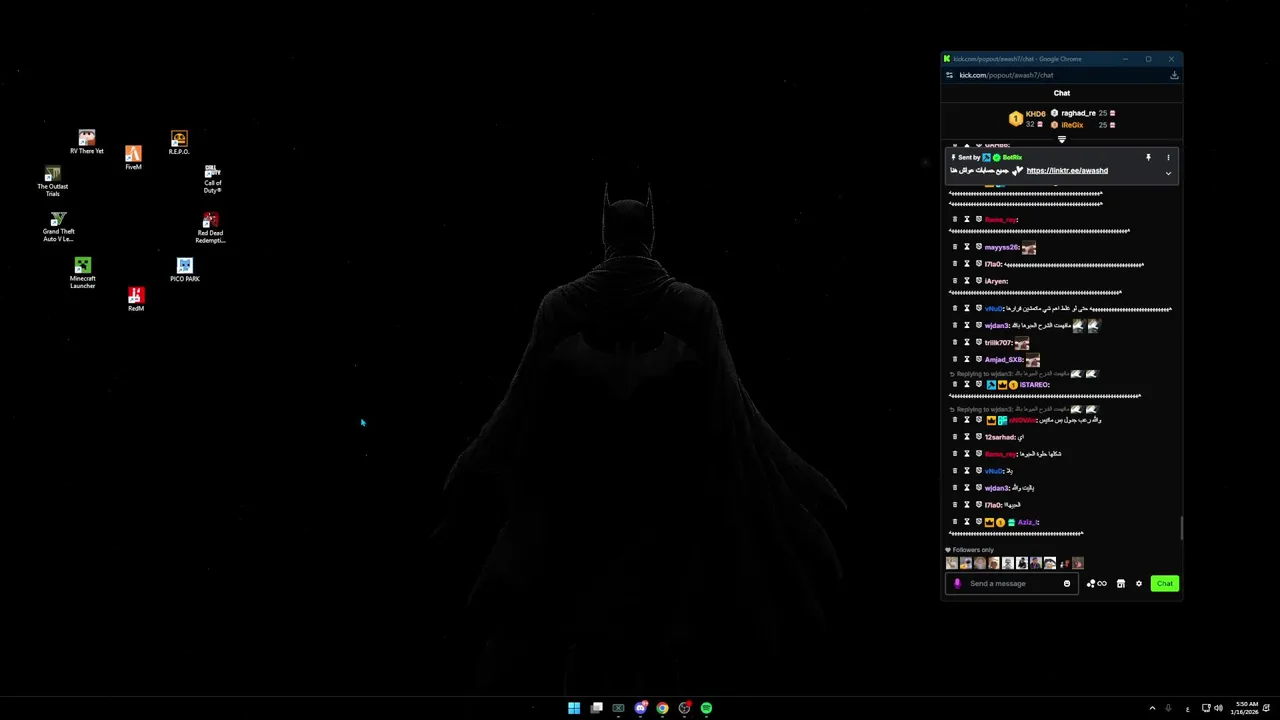The width and height of the screenshot is (1280, 720).
Task: Timeout Amjad_SX8 with hourglass icon
Action: tap(967, 359)
